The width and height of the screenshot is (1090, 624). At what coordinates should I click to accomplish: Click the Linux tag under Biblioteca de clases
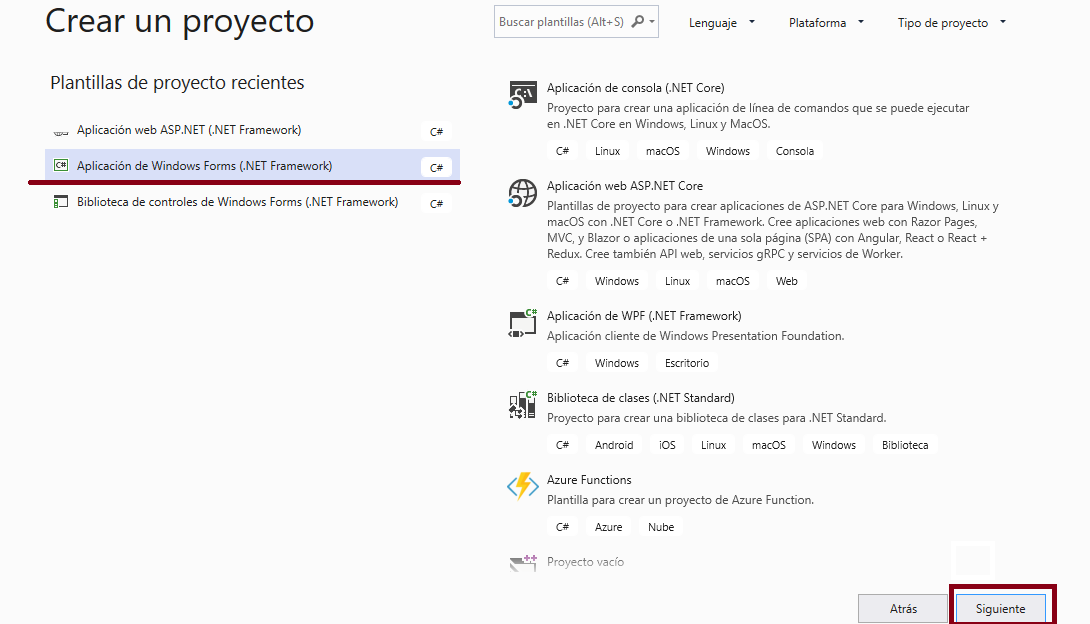713,445
